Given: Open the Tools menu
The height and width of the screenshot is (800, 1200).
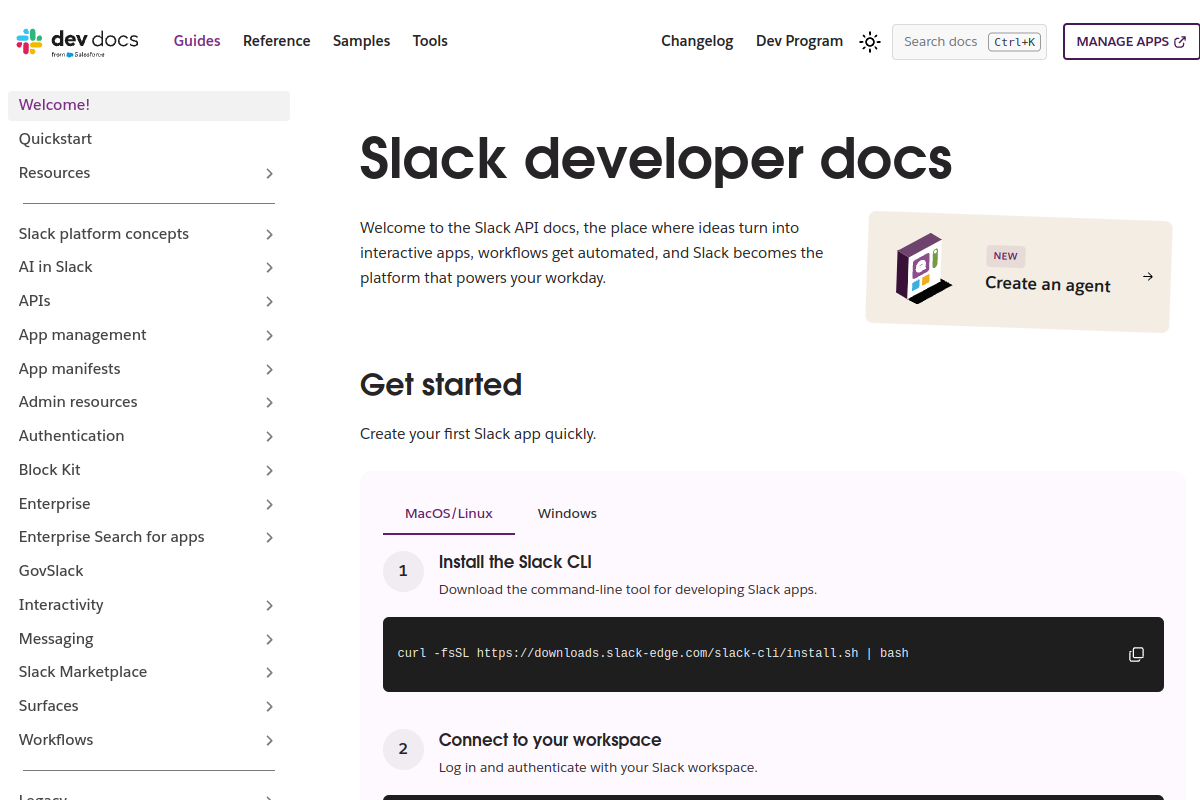Looking at the screenshot, I should point(430,41).
